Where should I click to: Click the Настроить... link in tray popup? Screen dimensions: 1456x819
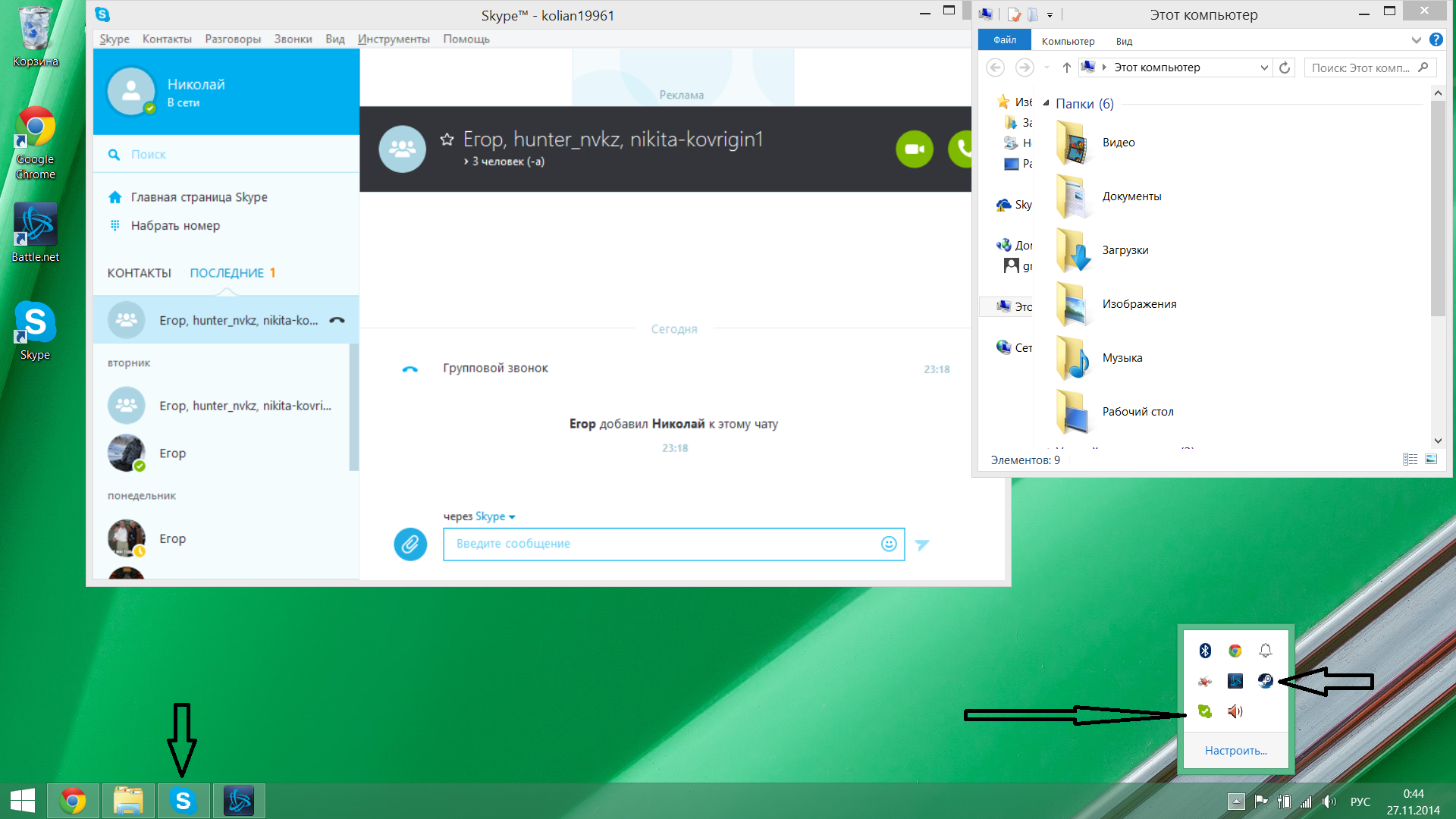pos(1235,751)
